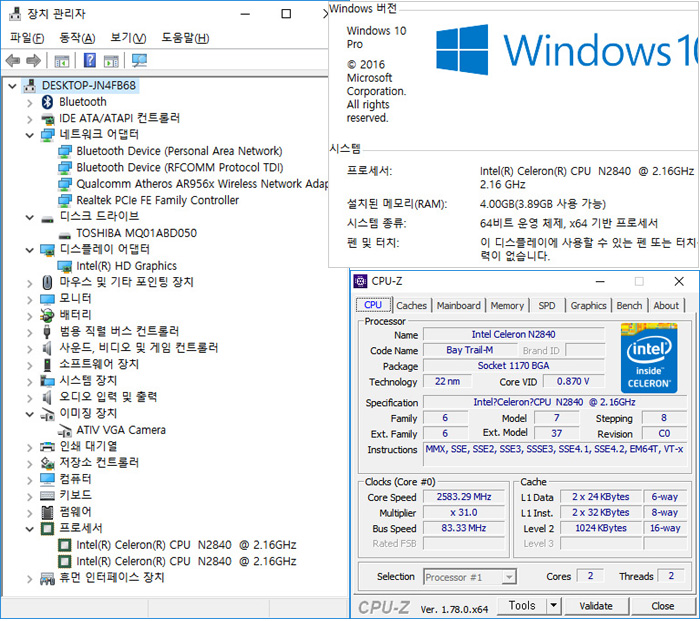Open the Tools dropdown arrow in CPU-Z
This screenshot has width=700, height=621.
coord(554,606)
